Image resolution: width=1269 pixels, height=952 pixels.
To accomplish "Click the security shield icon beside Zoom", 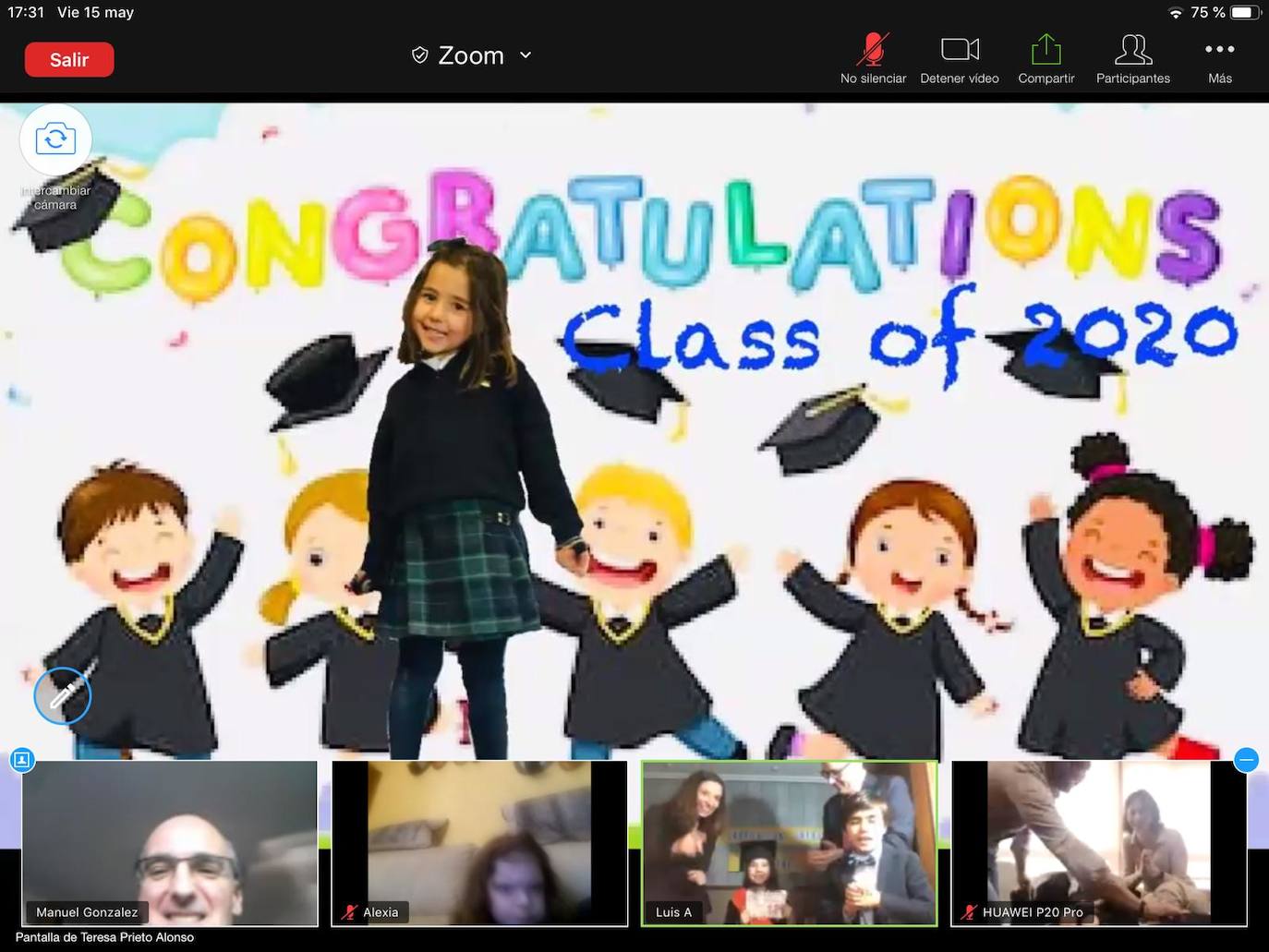I will point(419,55).
